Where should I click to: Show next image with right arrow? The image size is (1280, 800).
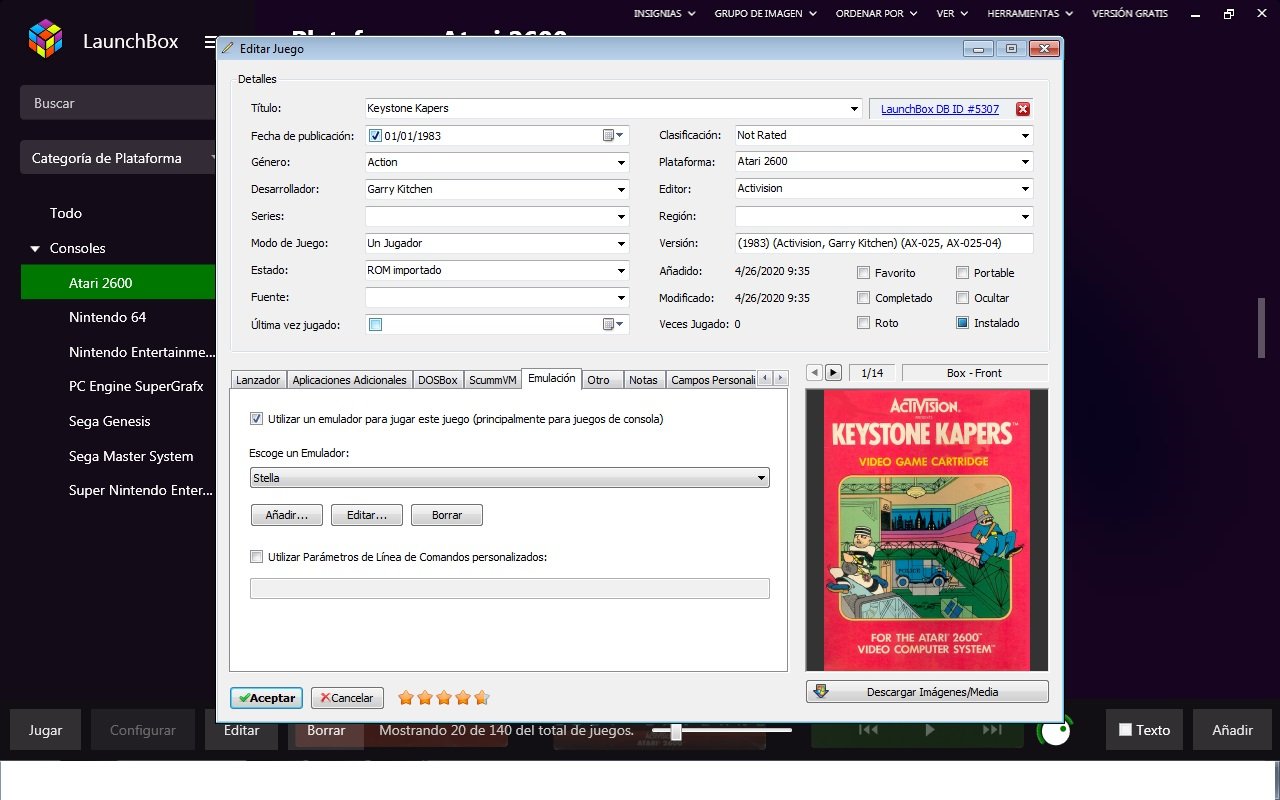click(833, 373)
